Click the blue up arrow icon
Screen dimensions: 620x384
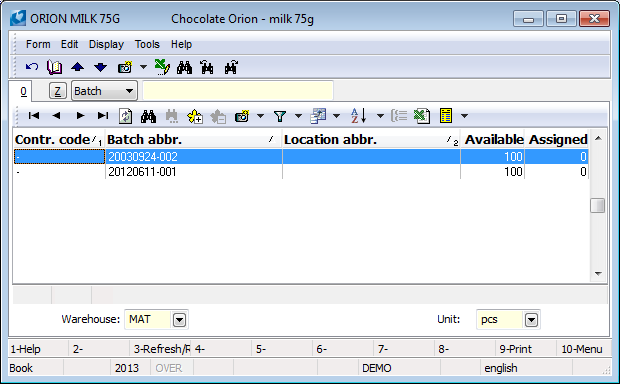(x=78, y=67)
